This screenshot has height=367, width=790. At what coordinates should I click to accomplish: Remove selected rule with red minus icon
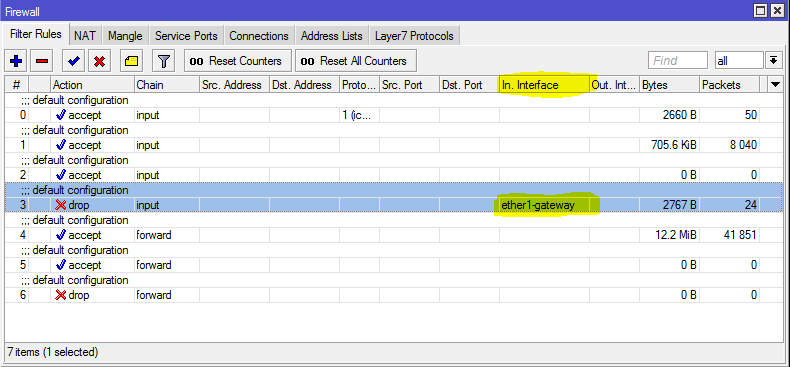point(42,61)
